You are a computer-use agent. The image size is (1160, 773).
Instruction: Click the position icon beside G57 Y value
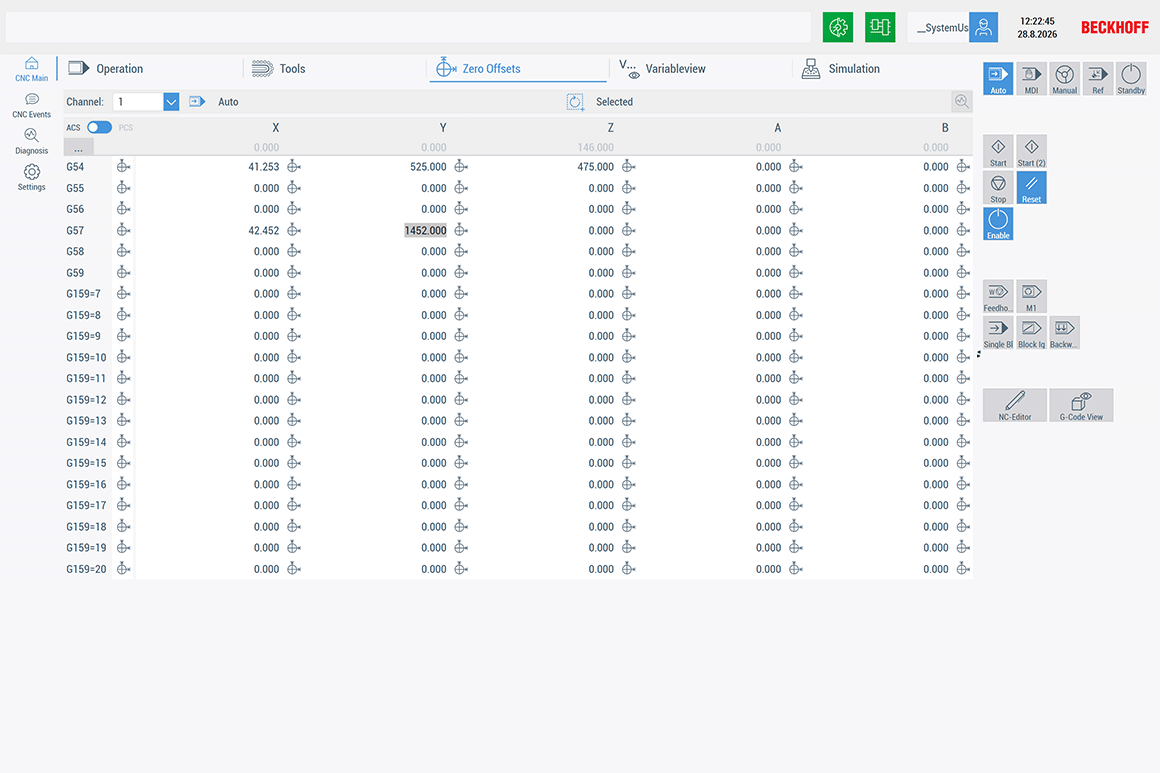pyautogui.click(x=461, y=230)
